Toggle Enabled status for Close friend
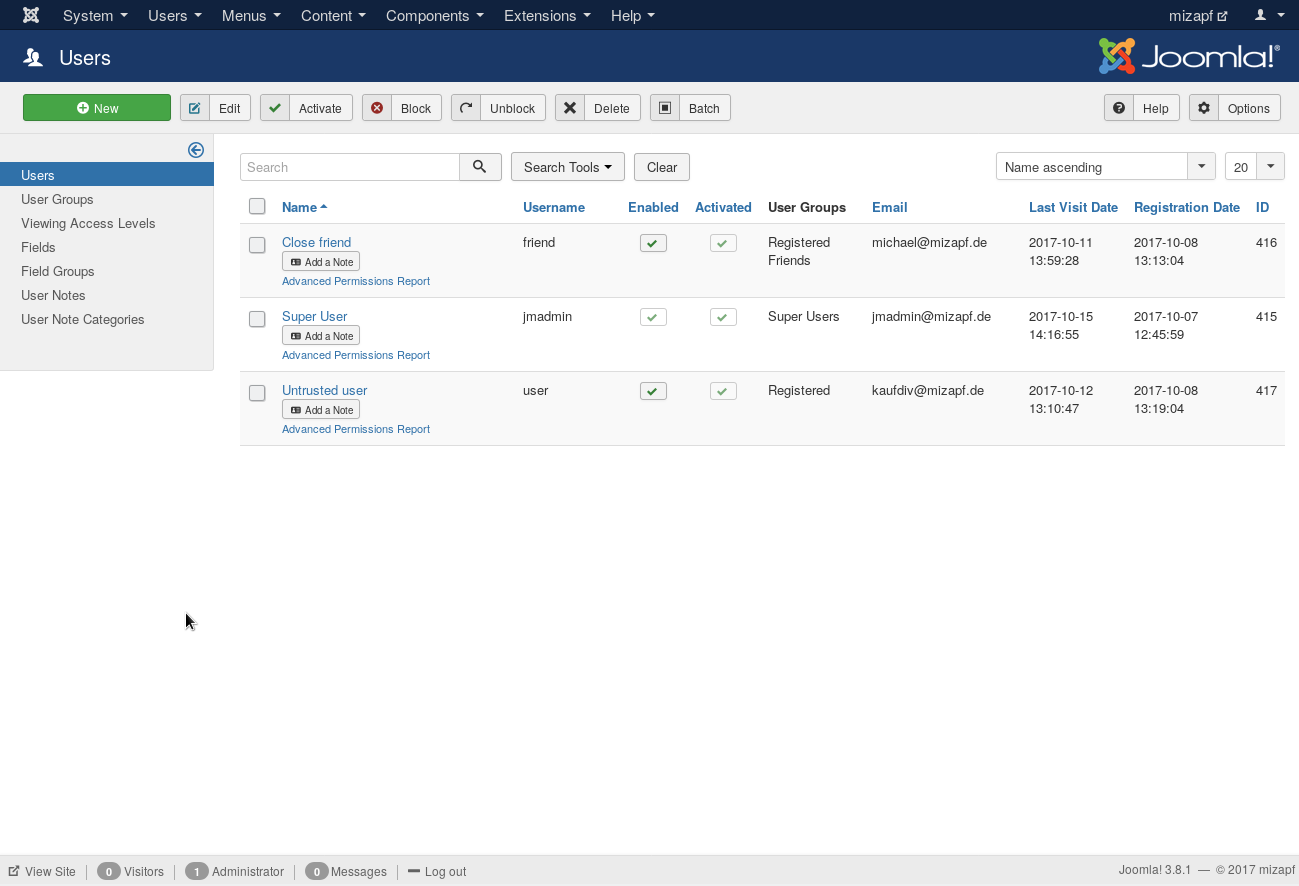This screenshot has width=1299, height=886. click(x=653, y=243)
